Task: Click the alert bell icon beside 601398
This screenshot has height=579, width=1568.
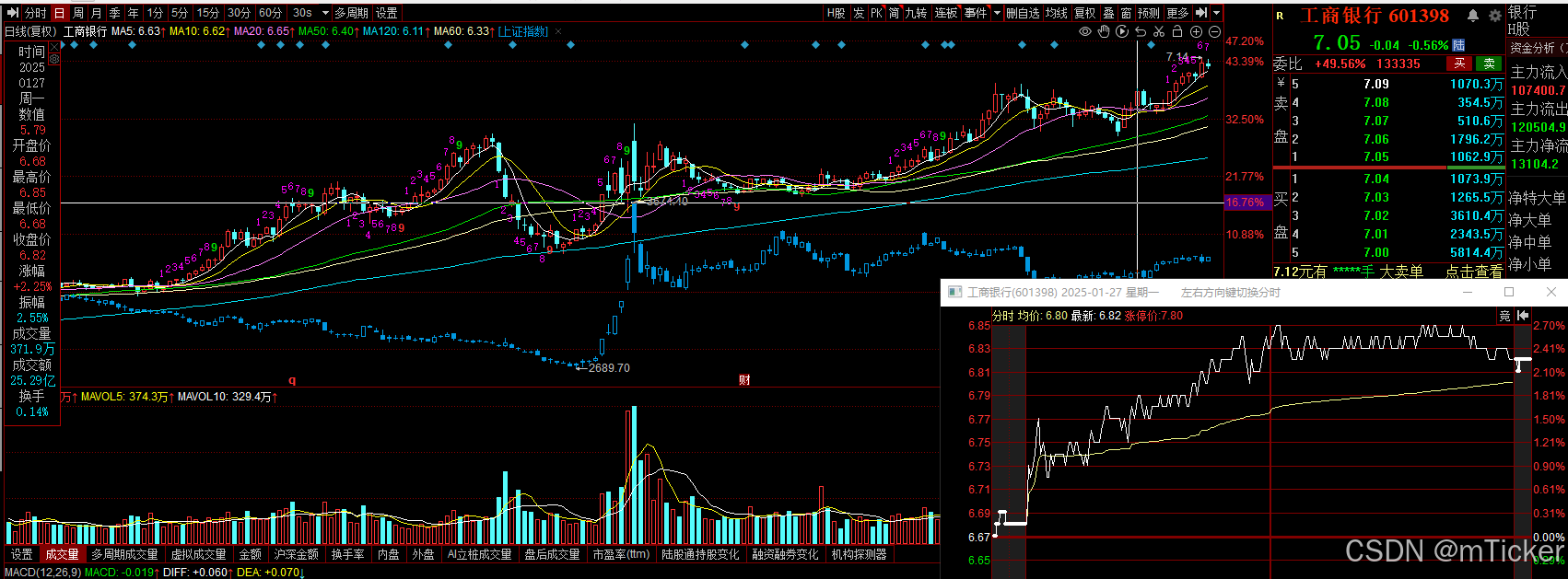Action: [1472, 16]
